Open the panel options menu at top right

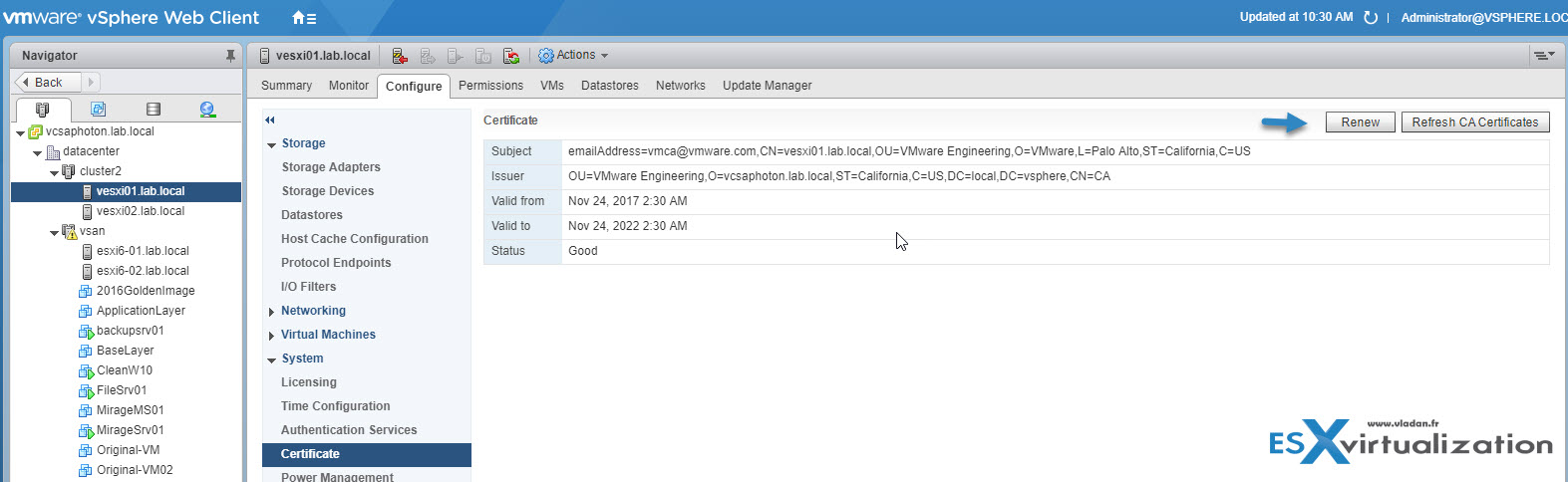[1544, 56]
